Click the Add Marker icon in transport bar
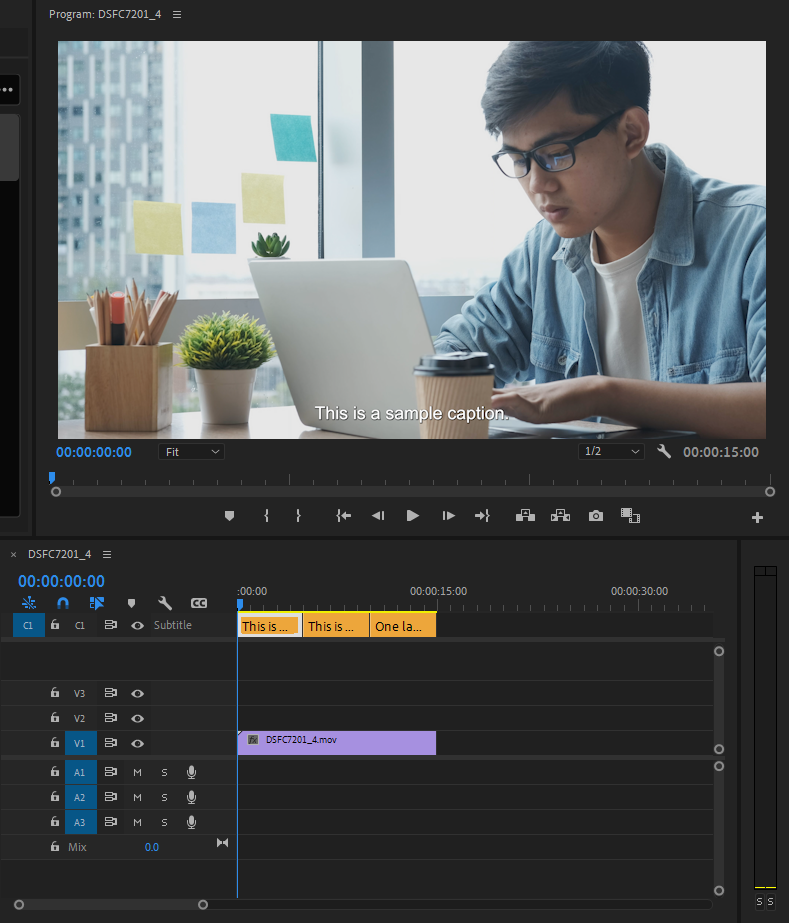The height and width of the screenshot is (923, 789). [x=229, y=516]
